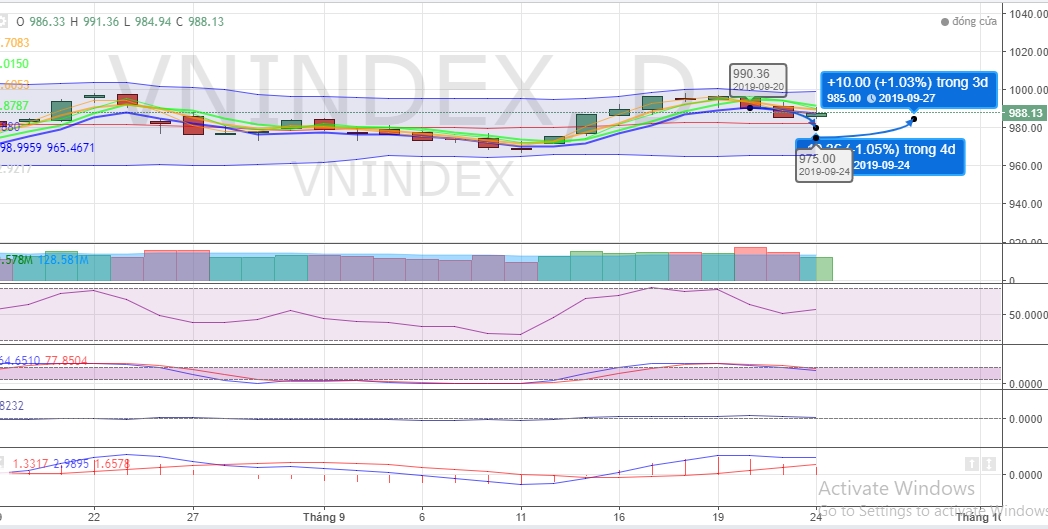Click the low value 984.94
This screenshot has height=529, width=1048.
click(x=152, y=22)
